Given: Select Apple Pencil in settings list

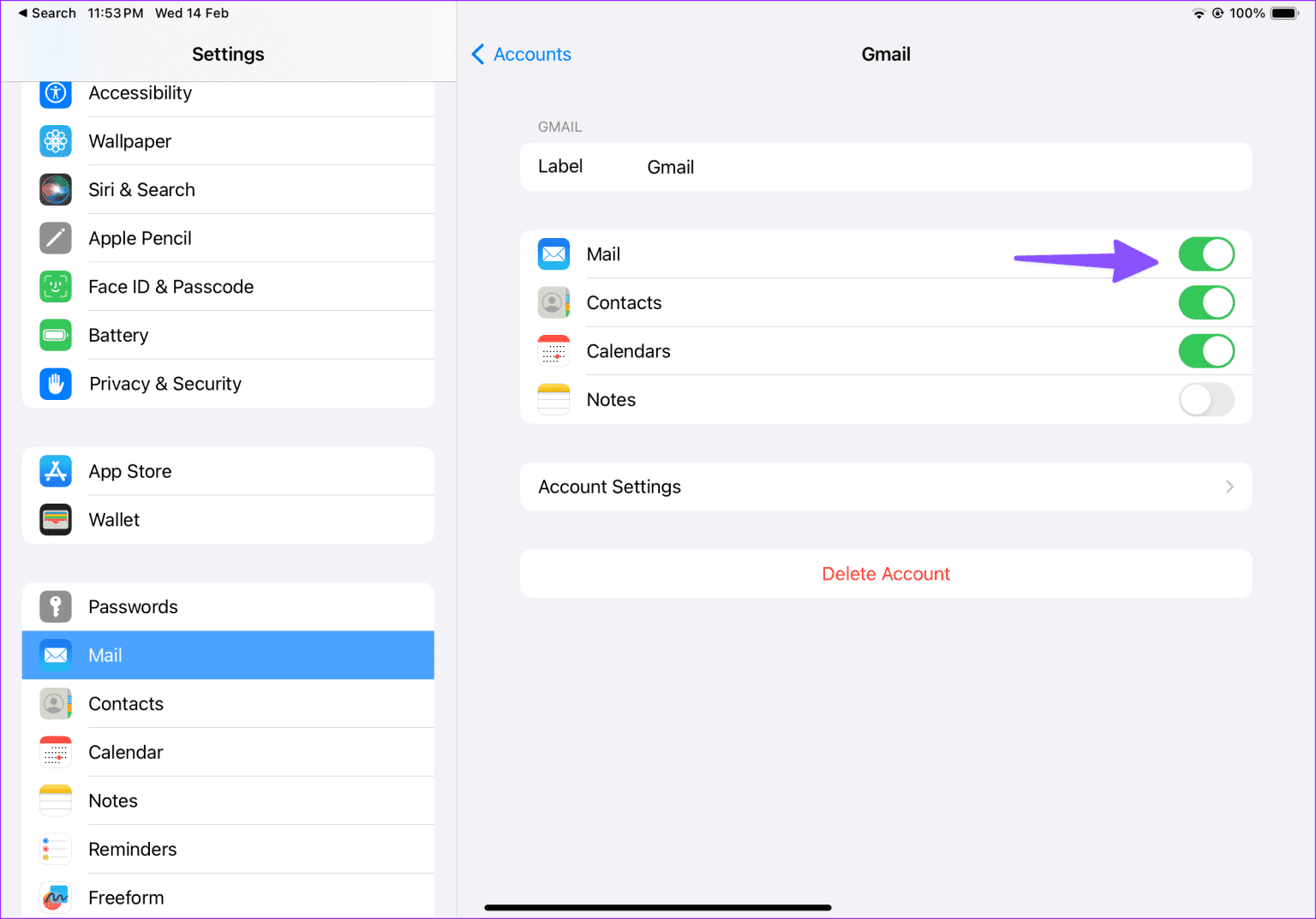Looking at the screenshot, I should [228, 238].
